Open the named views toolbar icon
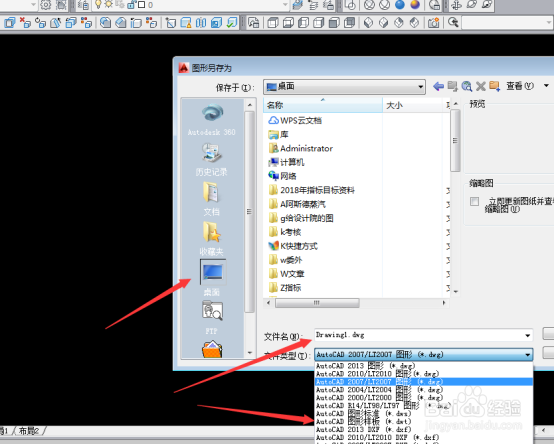The image size is (554, 445). [x=253, y=23]
